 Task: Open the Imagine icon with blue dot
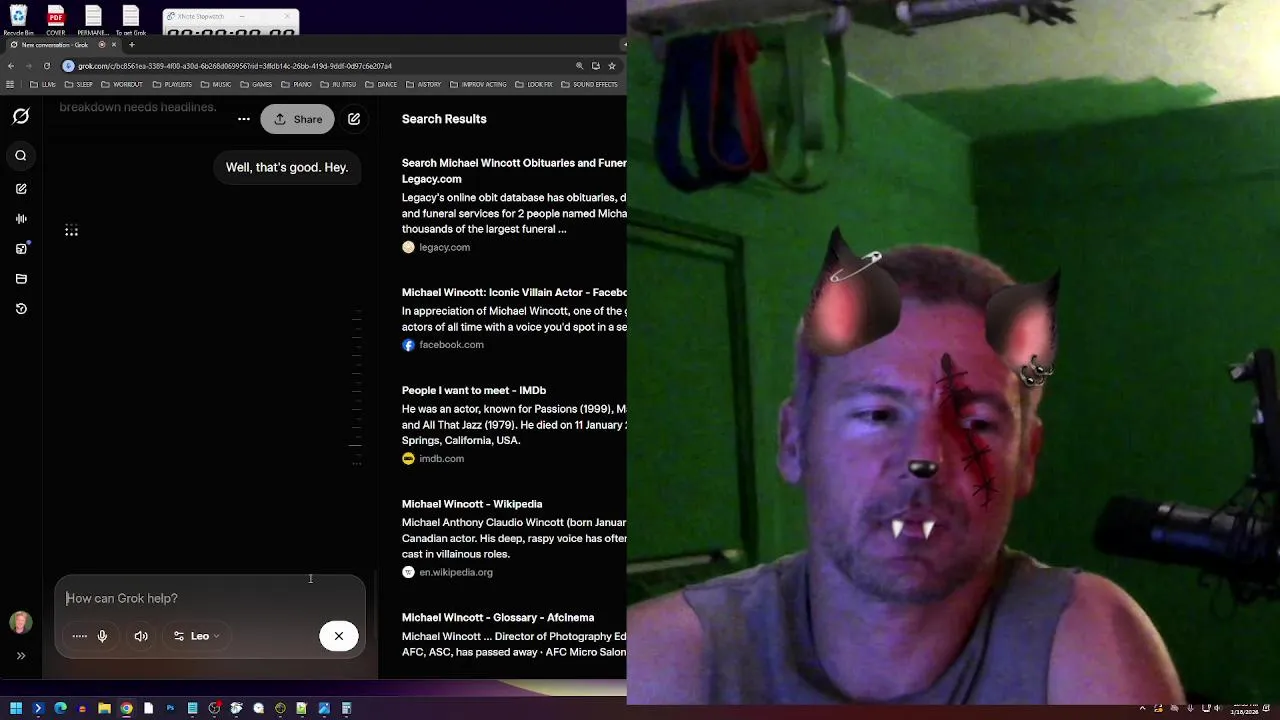[x=21, y=248]
